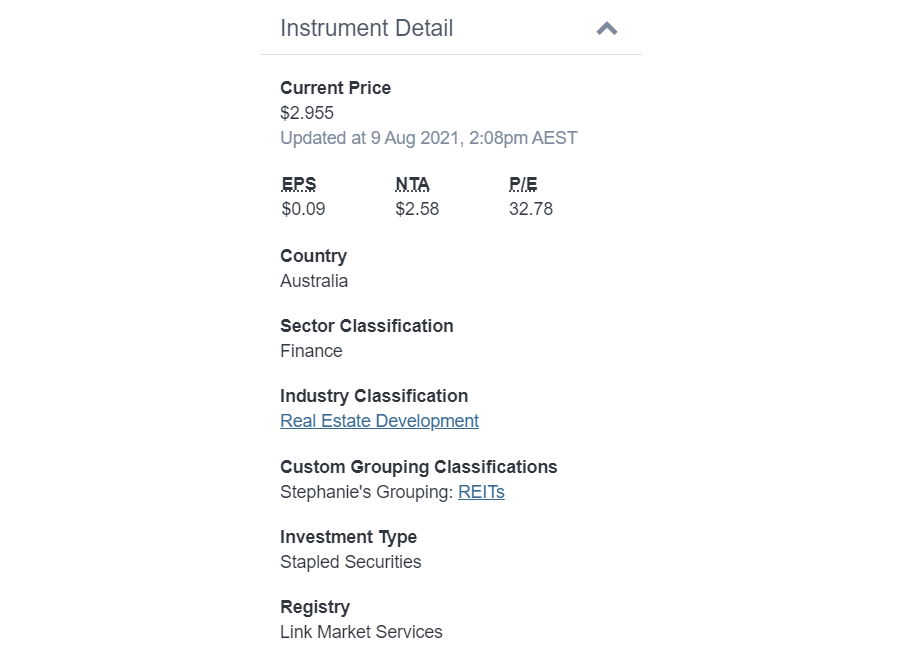Click the Current Price heading
The height and width of the screenshot is (663, 912).
(335, 88)
